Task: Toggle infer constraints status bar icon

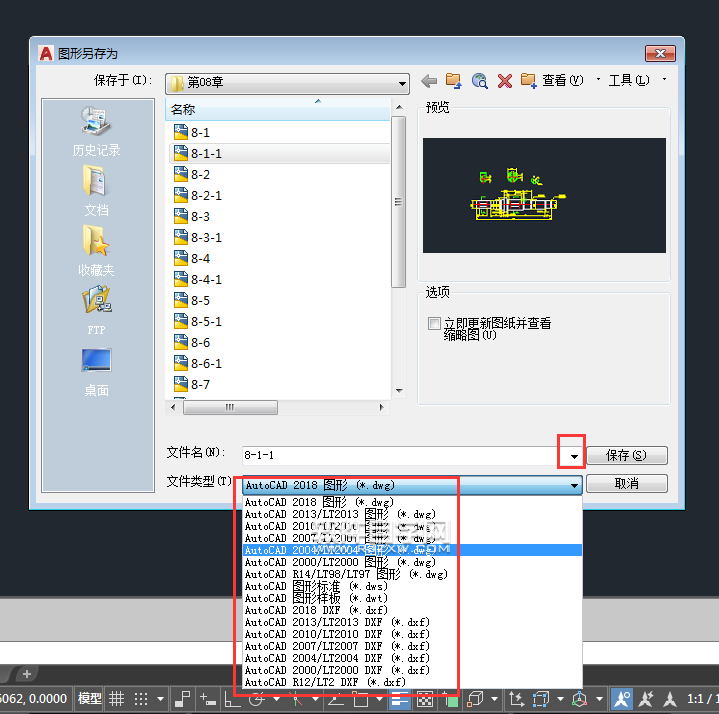Action: pos(183,699)
